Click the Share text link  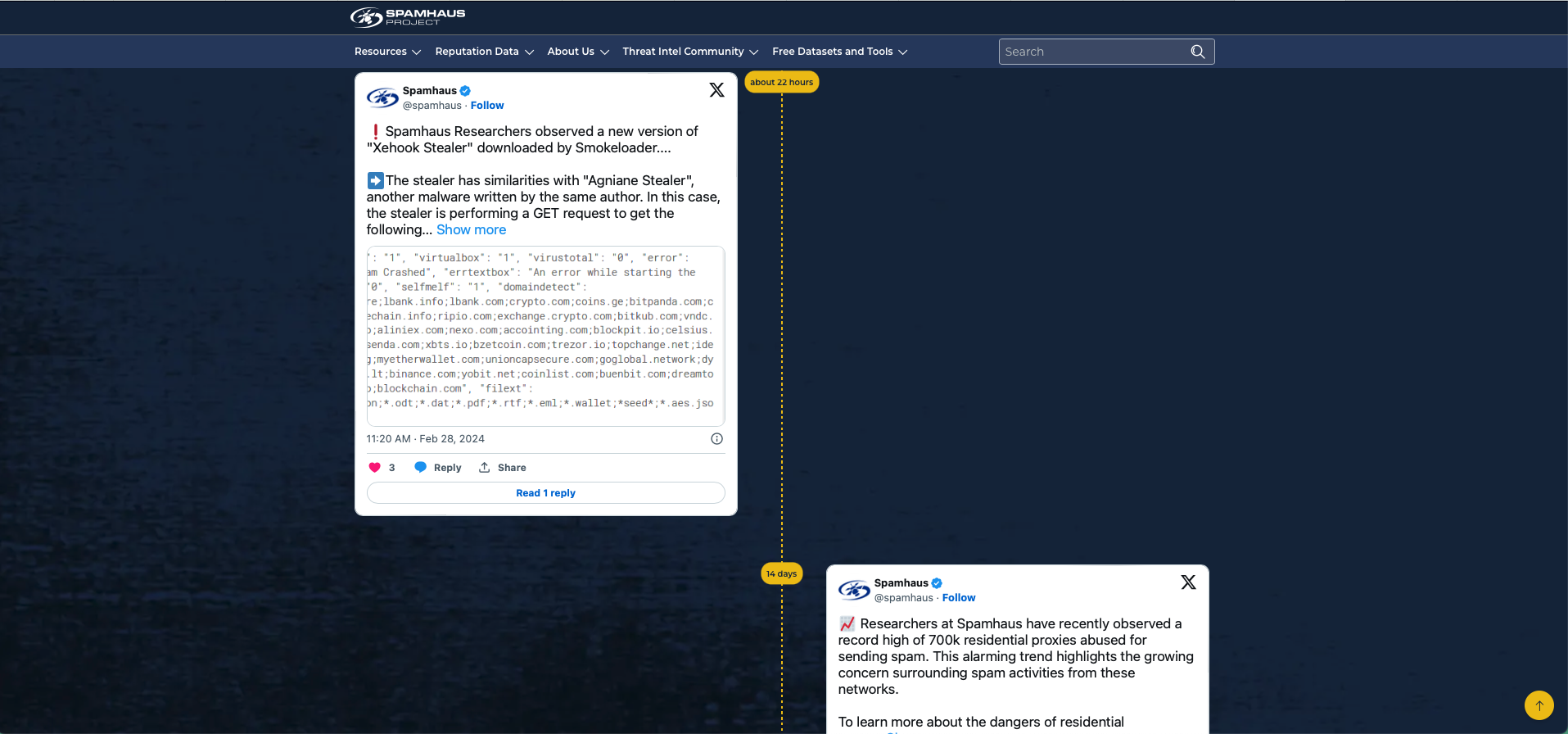[512, 468]
